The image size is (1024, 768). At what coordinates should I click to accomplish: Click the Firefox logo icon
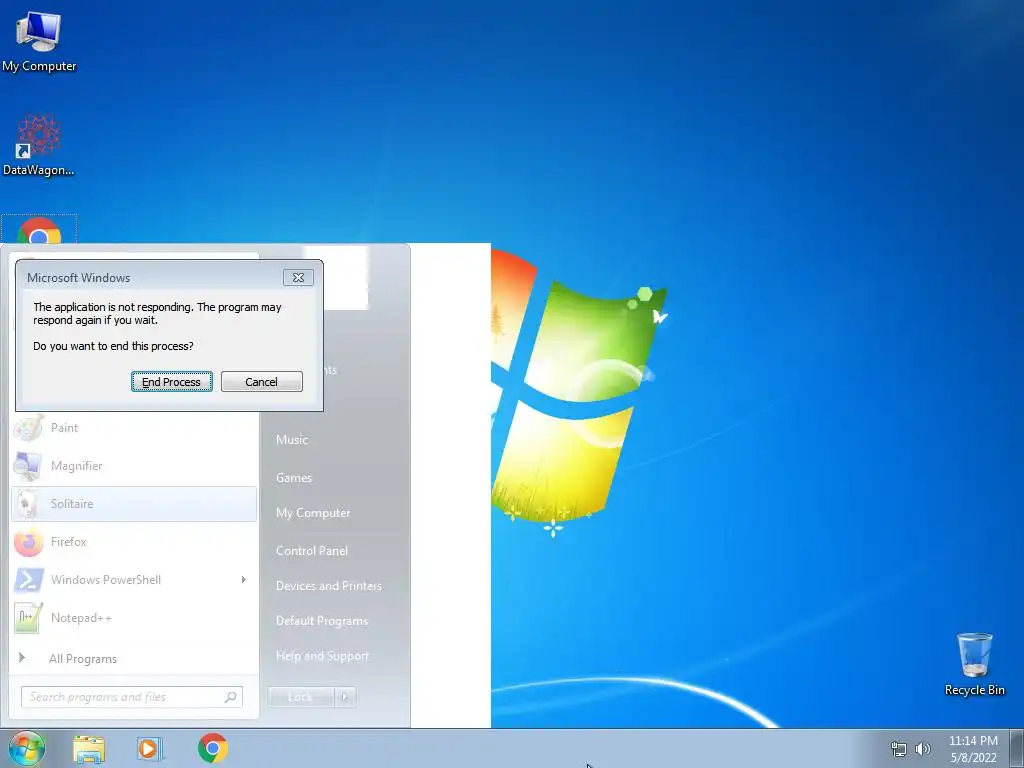pos(28,542)
